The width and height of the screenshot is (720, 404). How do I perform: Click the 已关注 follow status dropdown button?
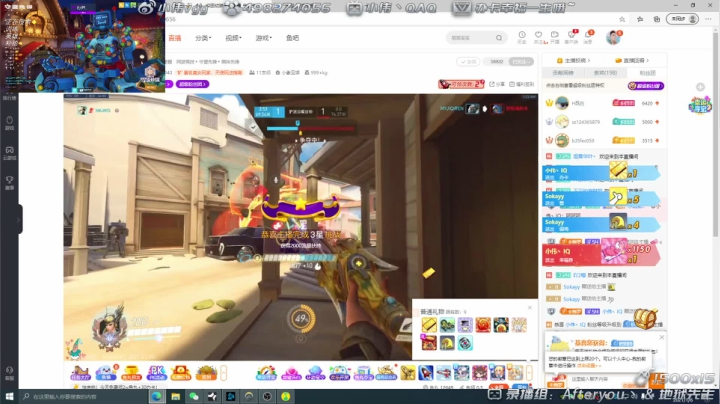[521, 62]
